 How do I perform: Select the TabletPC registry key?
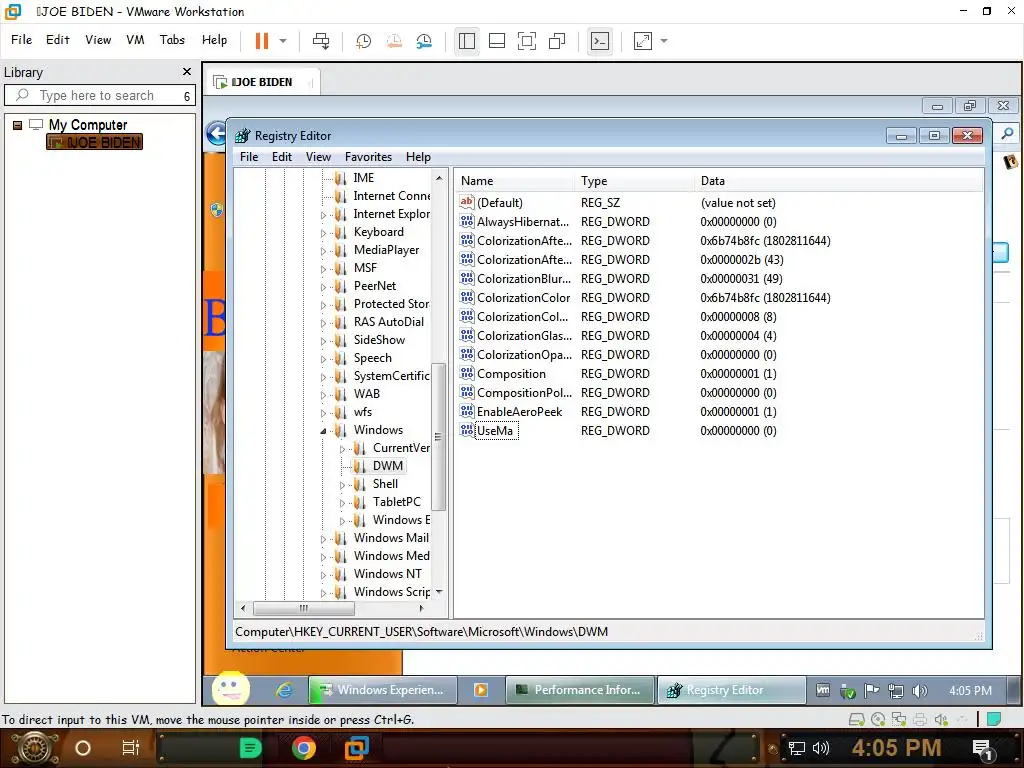coord(396,502)
